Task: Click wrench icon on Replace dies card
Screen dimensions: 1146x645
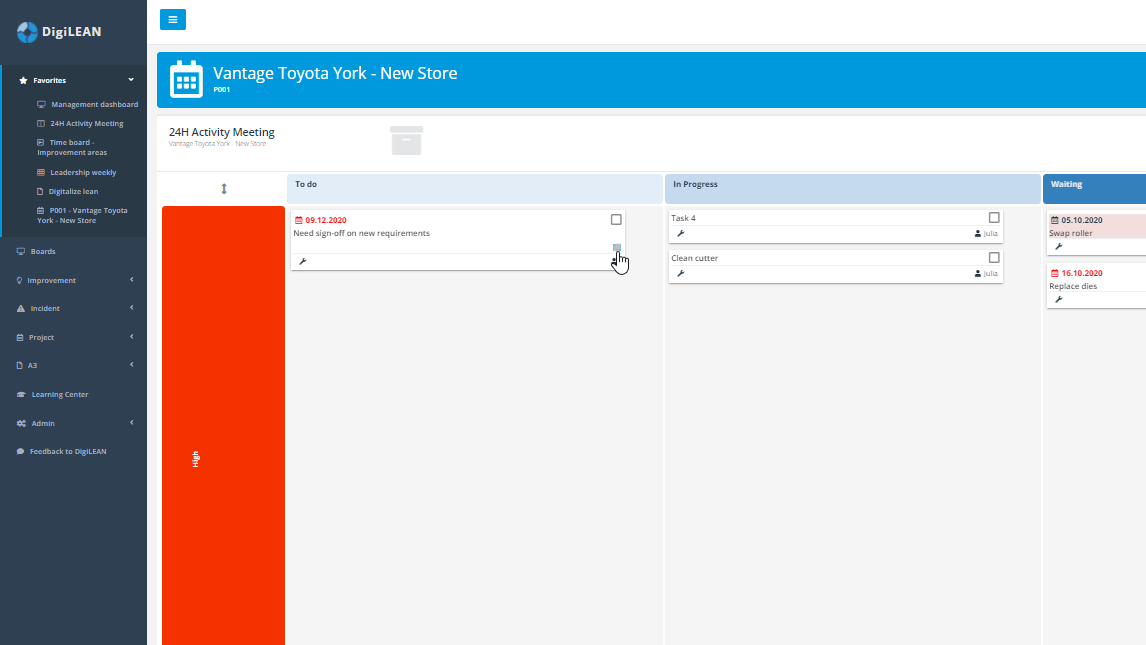Action: click(1059, 299)
